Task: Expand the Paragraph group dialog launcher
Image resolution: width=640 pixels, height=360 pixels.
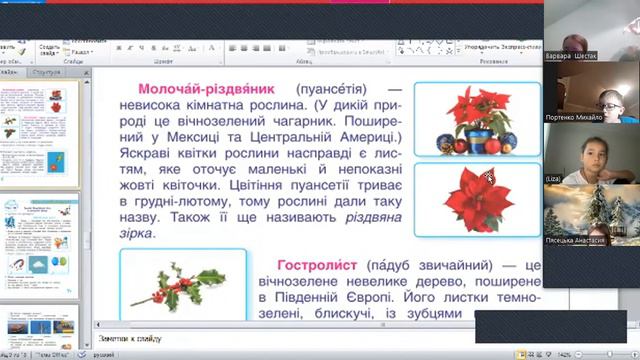Action: 388,62
